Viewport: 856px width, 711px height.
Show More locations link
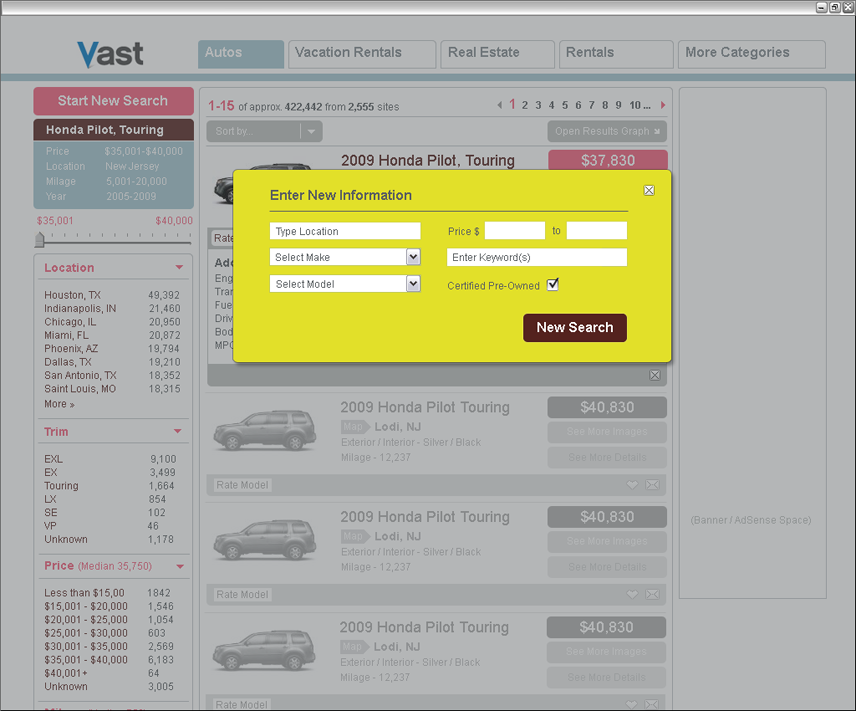pos(59,404)
